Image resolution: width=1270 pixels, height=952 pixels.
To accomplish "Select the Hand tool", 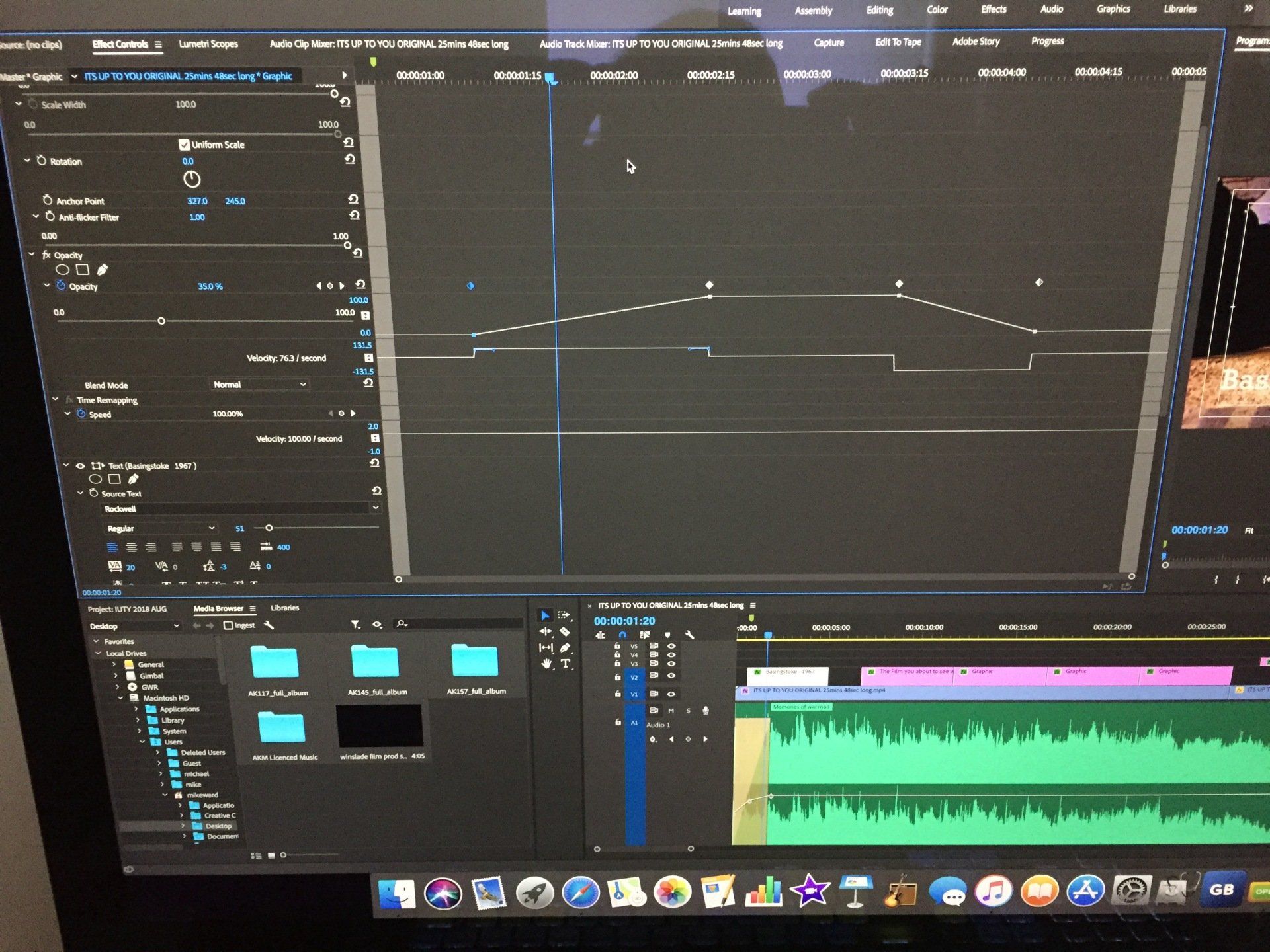I will coord(546,664).
